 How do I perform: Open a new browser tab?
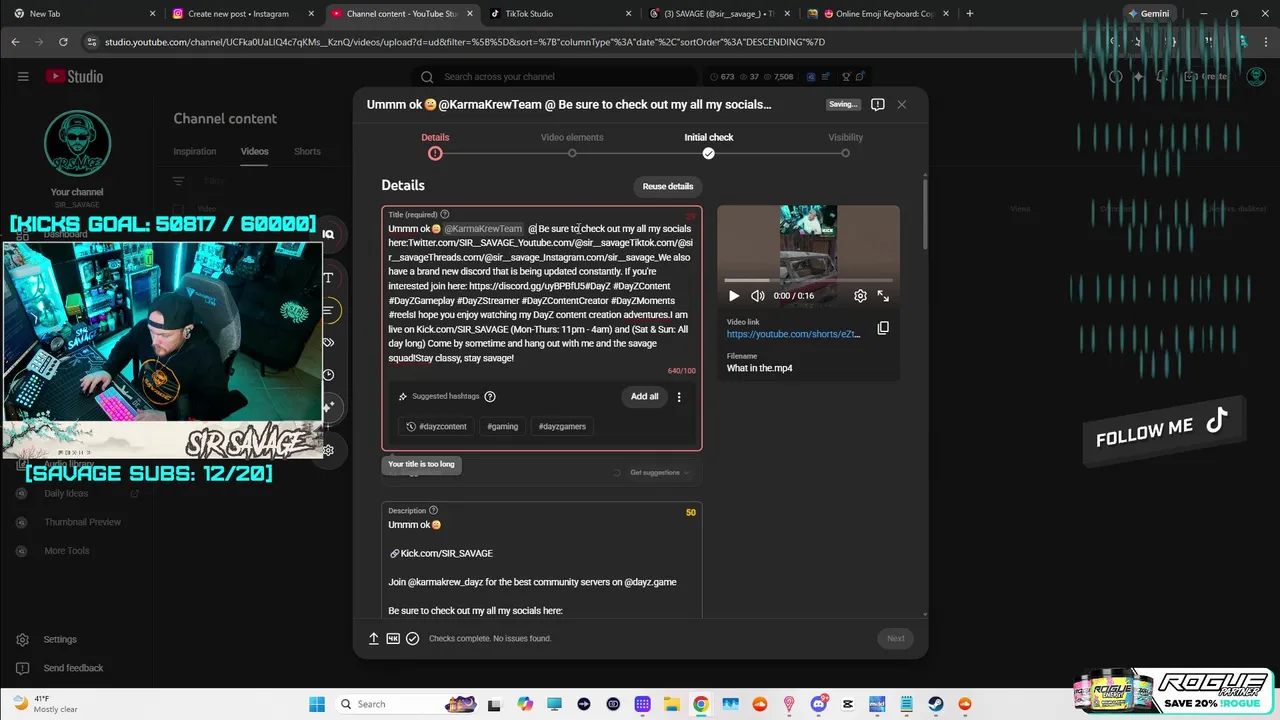point(970,14)
